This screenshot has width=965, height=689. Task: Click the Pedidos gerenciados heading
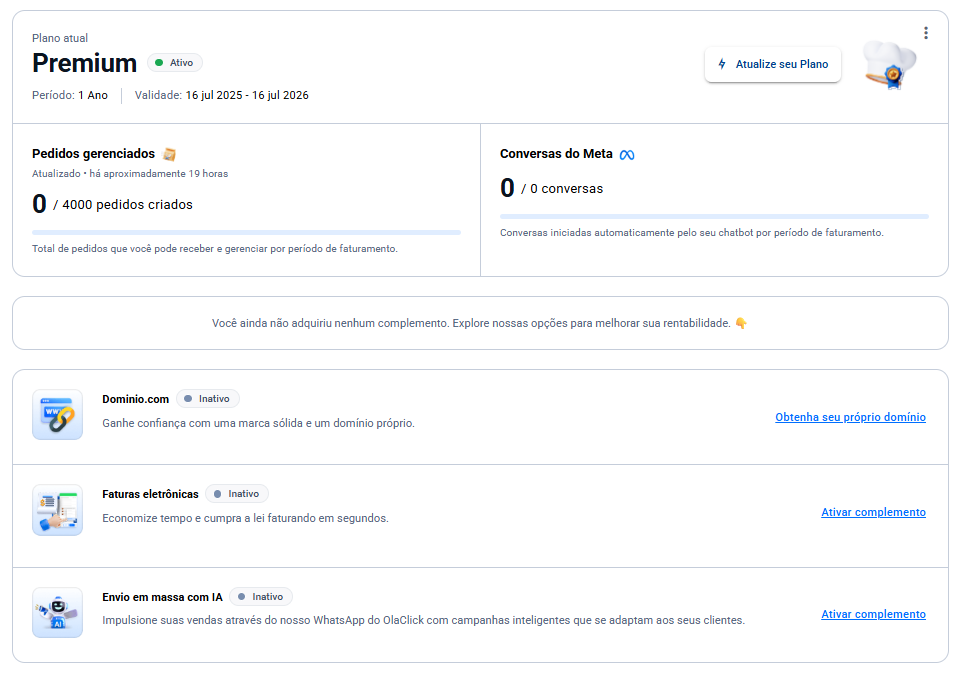click(94, 154)
